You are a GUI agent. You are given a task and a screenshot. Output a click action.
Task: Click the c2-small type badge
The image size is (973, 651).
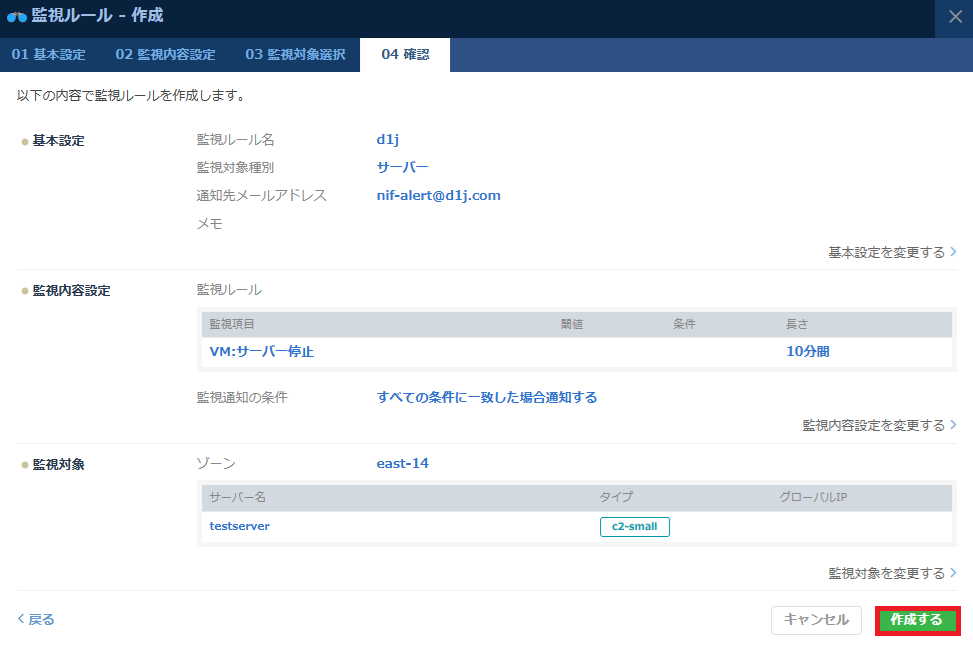(x=634, y=527)
